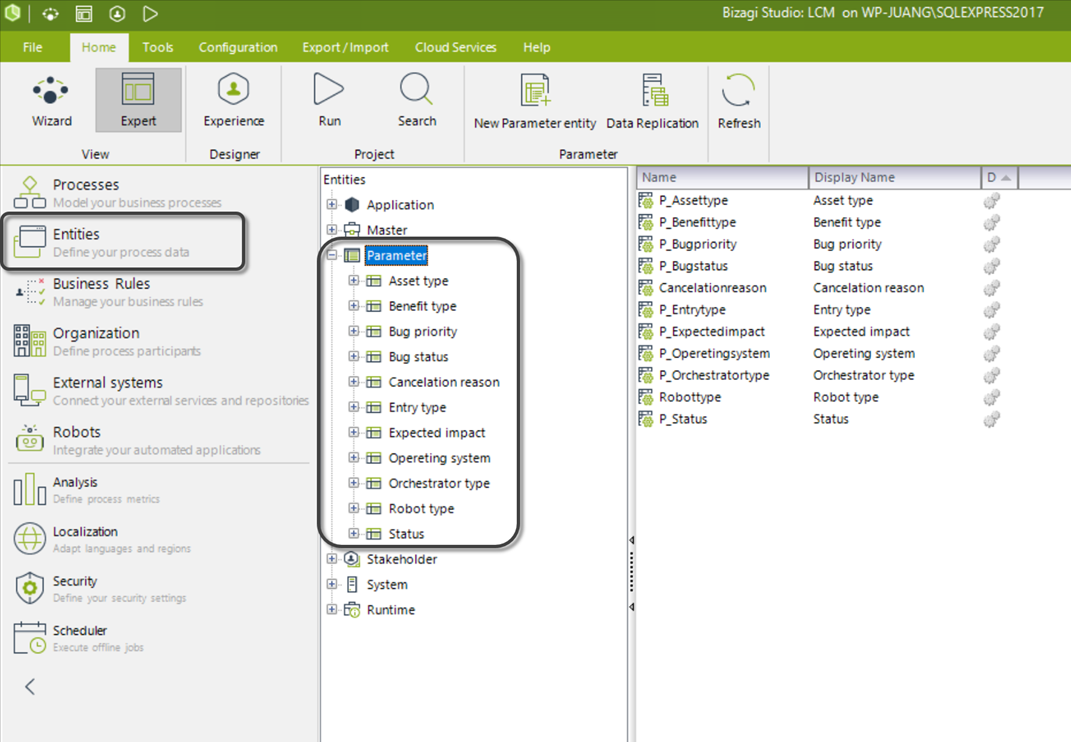
Task: Click gear icon in P_Status row
Action: (x=991, y=420)
